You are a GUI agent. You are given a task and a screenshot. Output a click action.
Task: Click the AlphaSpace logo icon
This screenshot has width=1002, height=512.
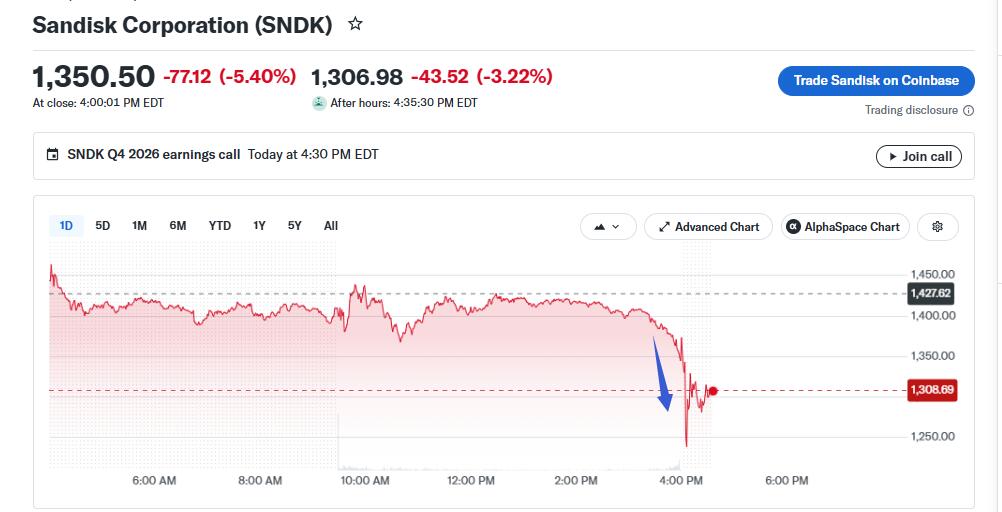(x=793, y=226)
